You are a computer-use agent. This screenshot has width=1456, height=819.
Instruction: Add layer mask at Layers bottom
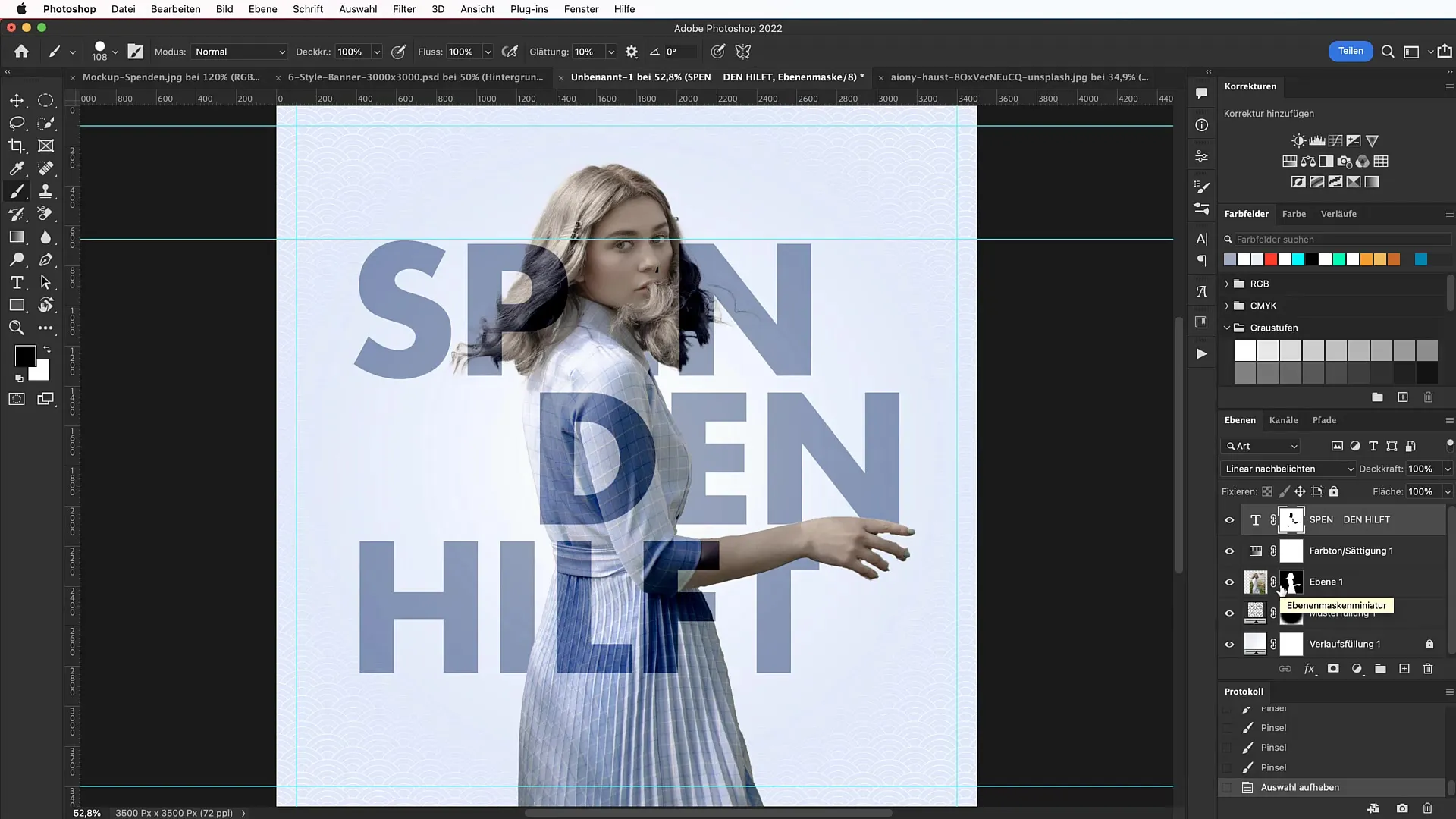(1333, 668)
